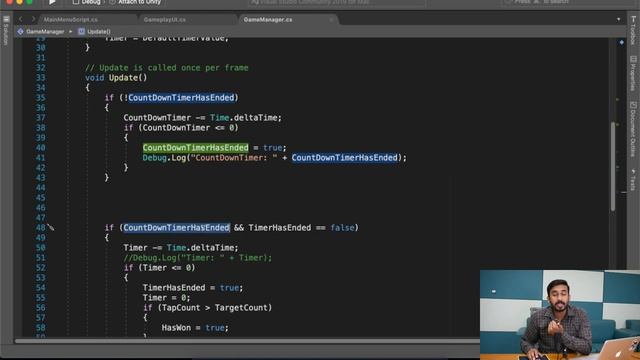Click 'if (Timer <= 0)' on line 52
Viewport: 640px width, 360px height.
159,267
